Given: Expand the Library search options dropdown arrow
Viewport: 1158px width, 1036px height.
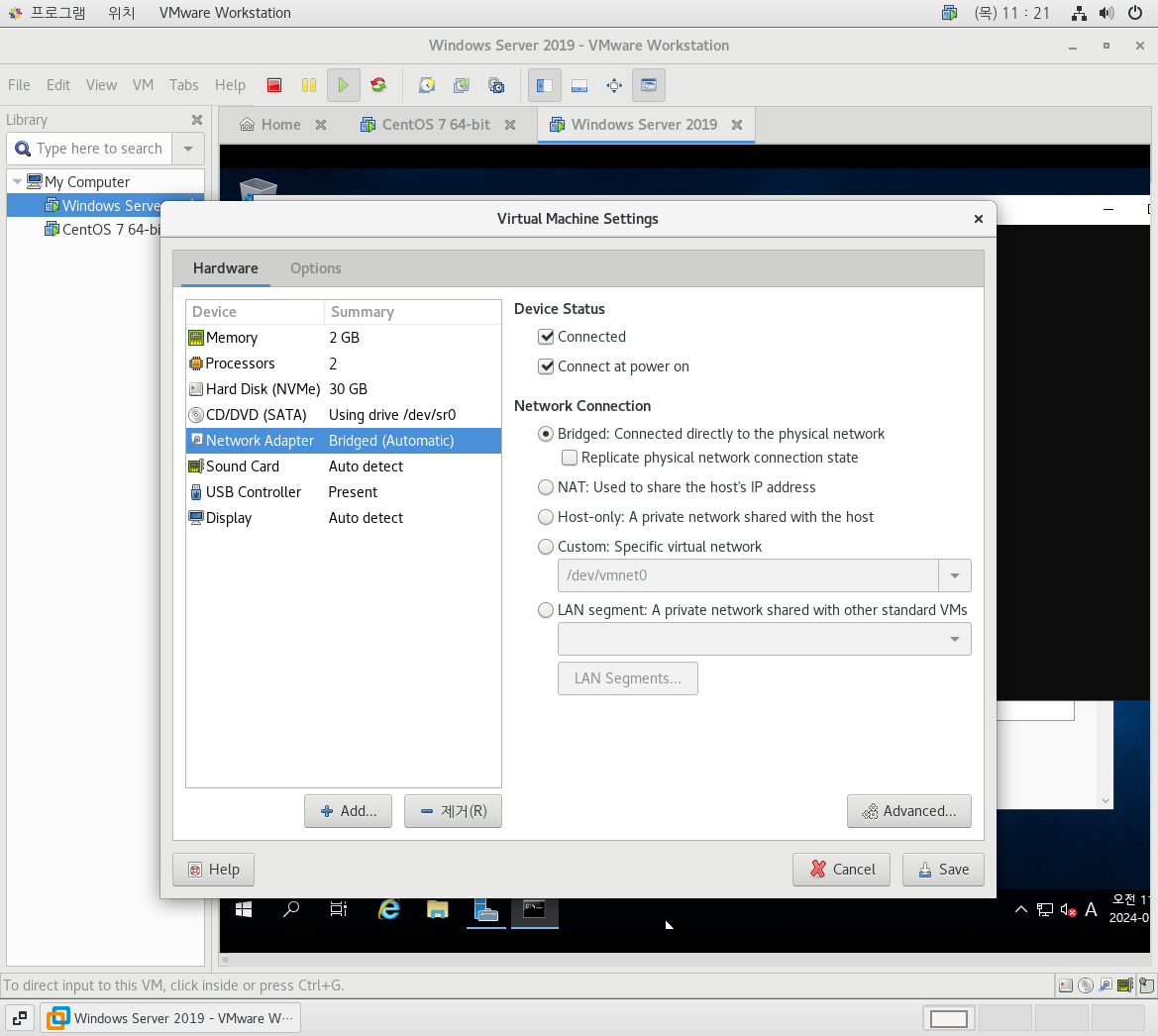Looking at the screenshot, I should (x=188, y=149).
